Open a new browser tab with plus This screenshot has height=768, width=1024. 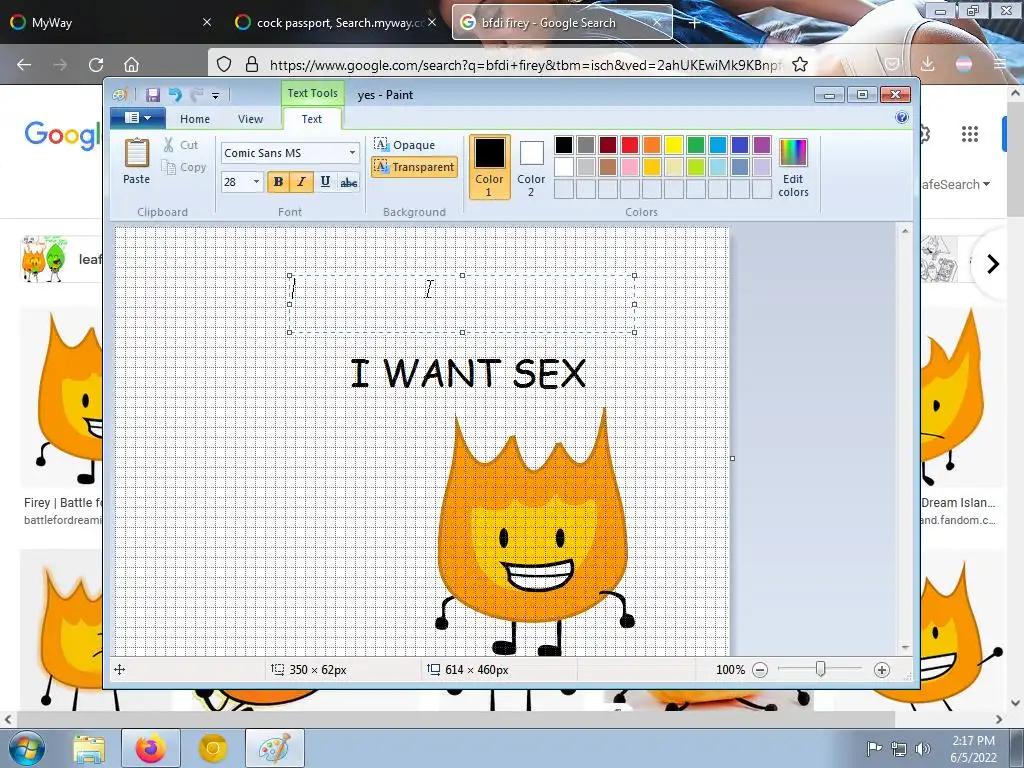[x=694, y=23]
